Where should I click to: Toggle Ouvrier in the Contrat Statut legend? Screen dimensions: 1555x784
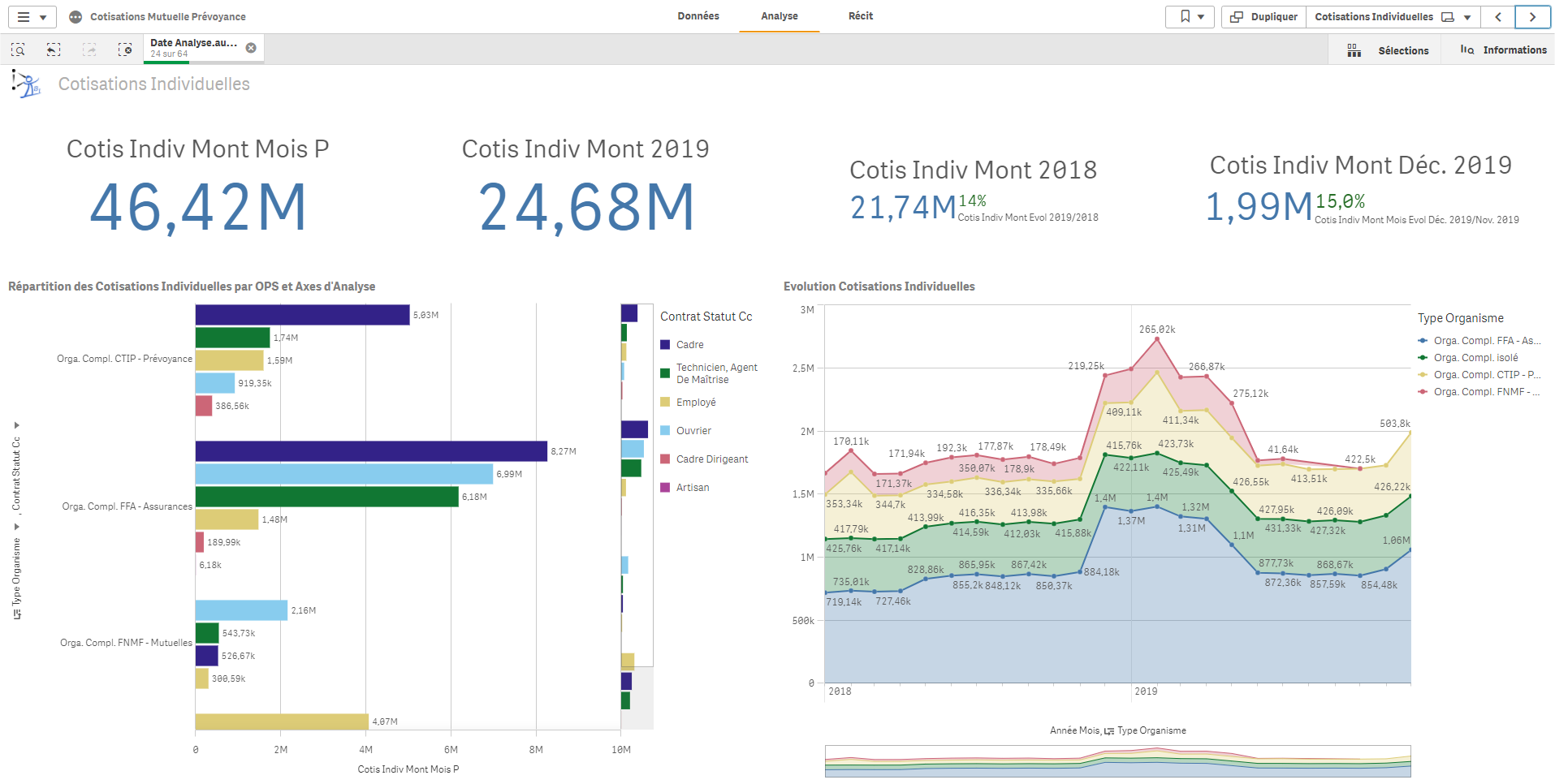tap(693, 431)
